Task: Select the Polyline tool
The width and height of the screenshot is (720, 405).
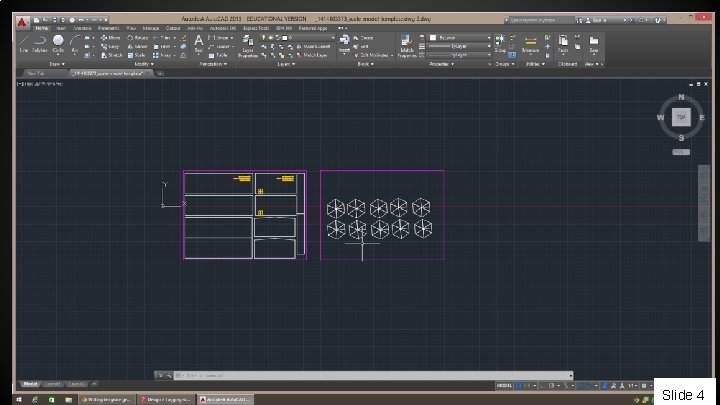Action: (40, 41)
